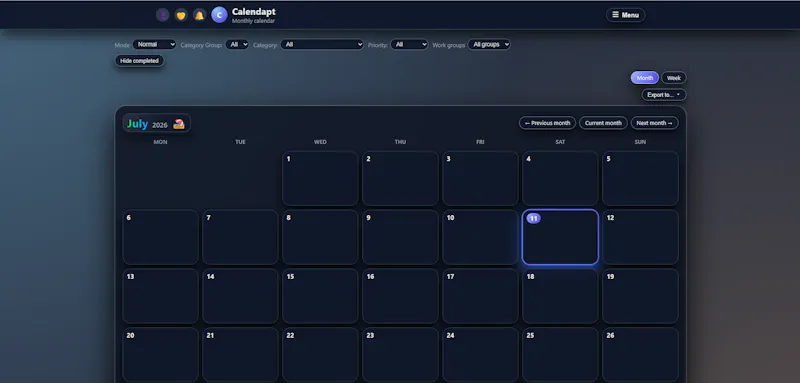Open the Mode dropdown
The image size is (800, 383).
point(154,44)
